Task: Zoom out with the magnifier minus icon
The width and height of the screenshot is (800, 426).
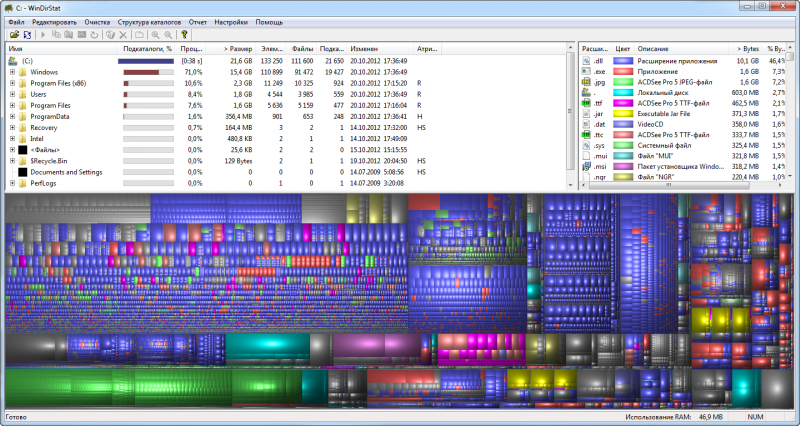Action: pos(168,35)
